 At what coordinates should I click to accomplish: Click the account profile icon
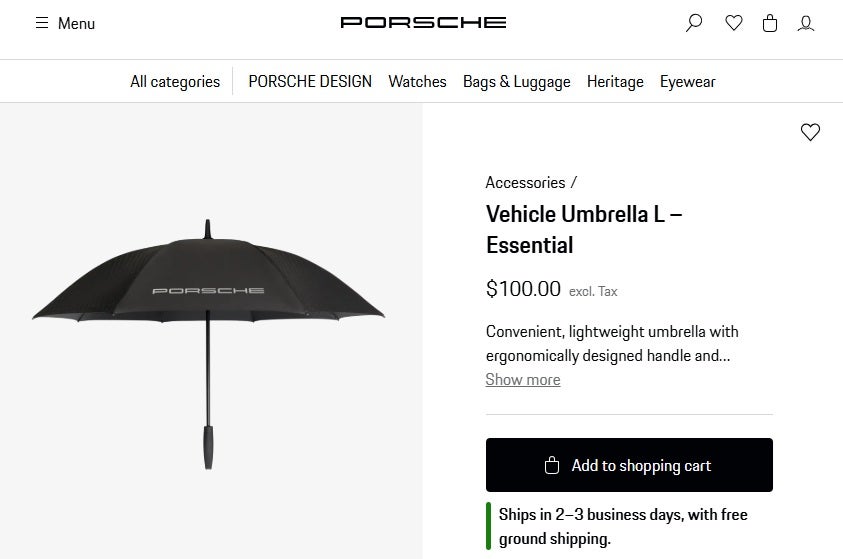(x=806, y=23)
